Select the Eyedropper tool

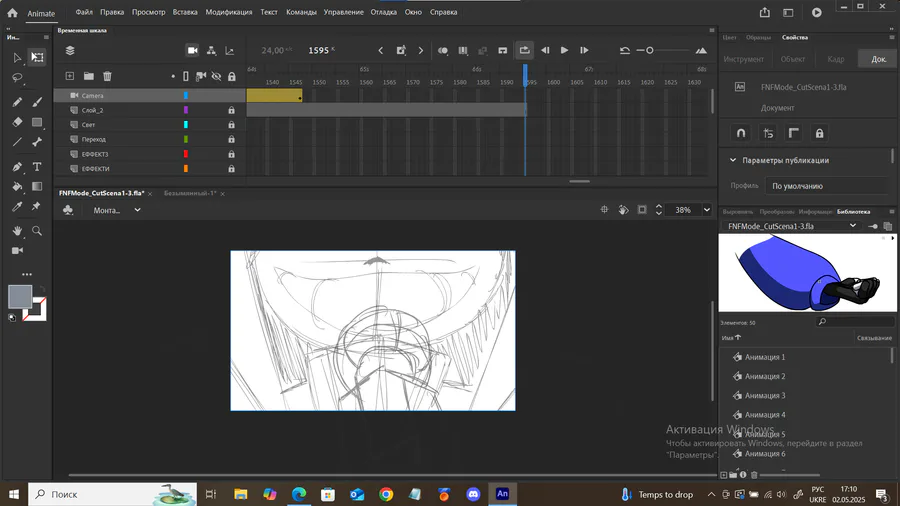click(x=17, y=206)
